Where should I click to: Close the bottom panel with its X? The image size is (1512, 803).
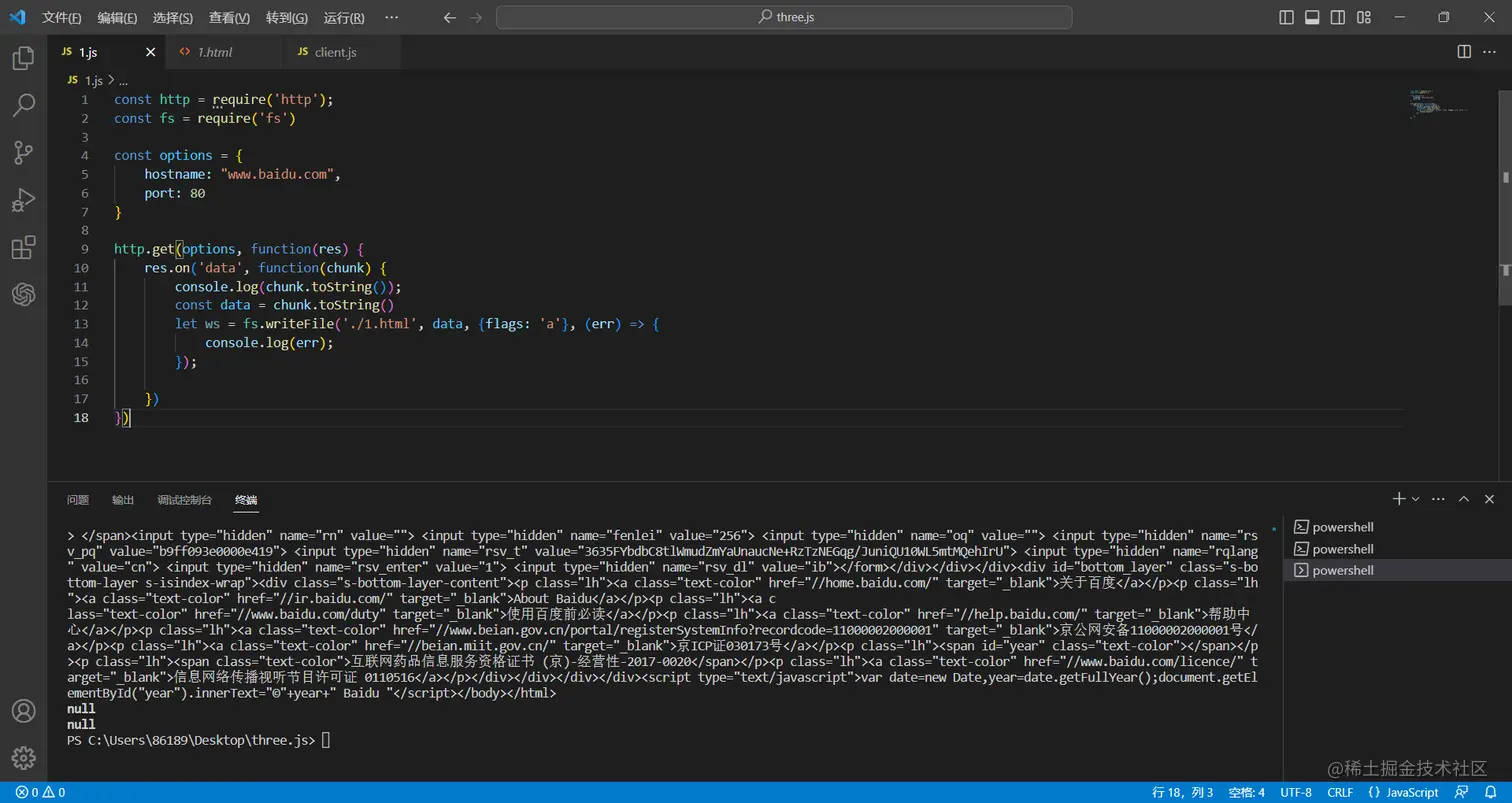click(1490, 499)
